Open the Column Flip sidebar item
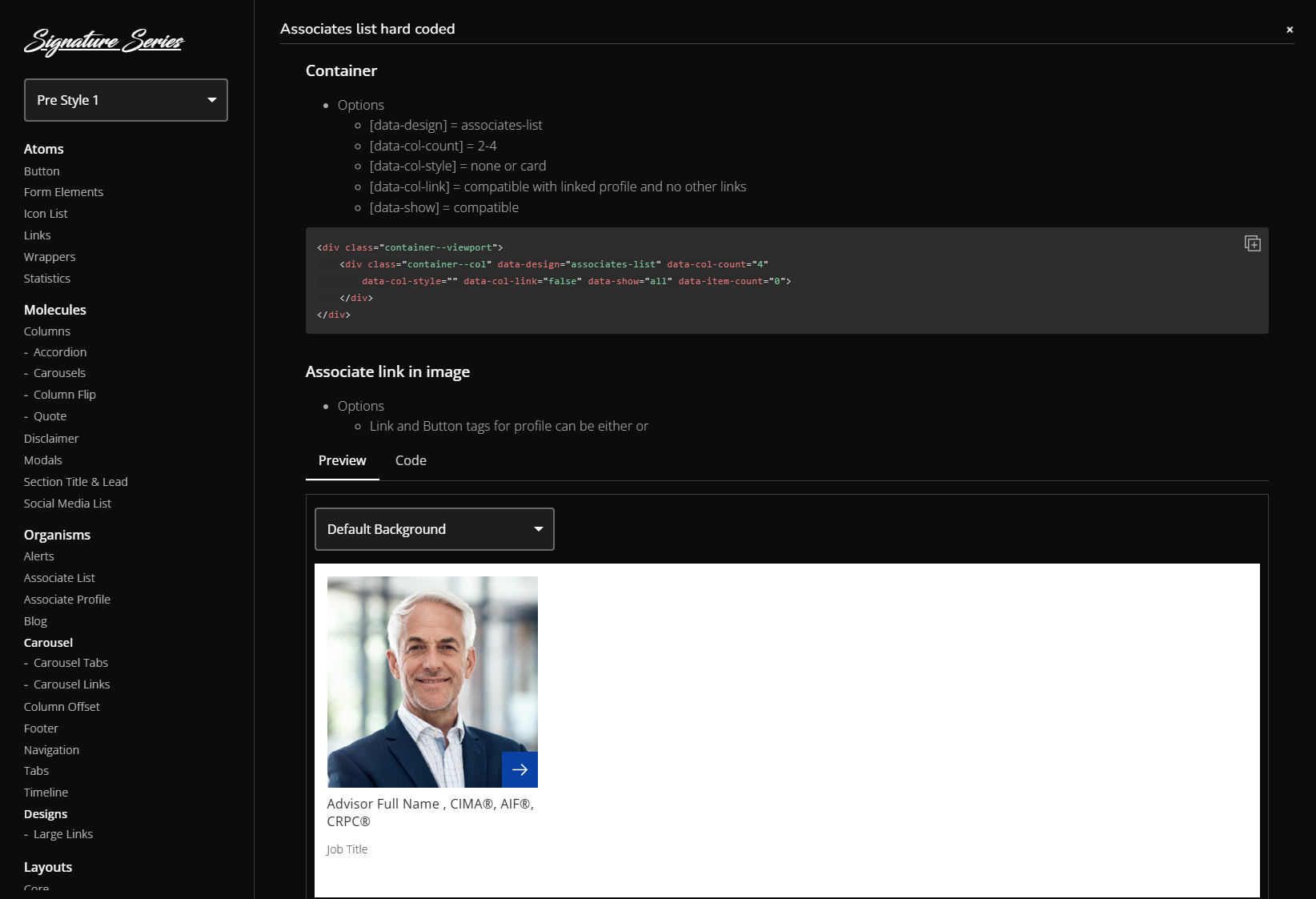This screenshot has width=1316, height=899. click(x=65, y=395)
